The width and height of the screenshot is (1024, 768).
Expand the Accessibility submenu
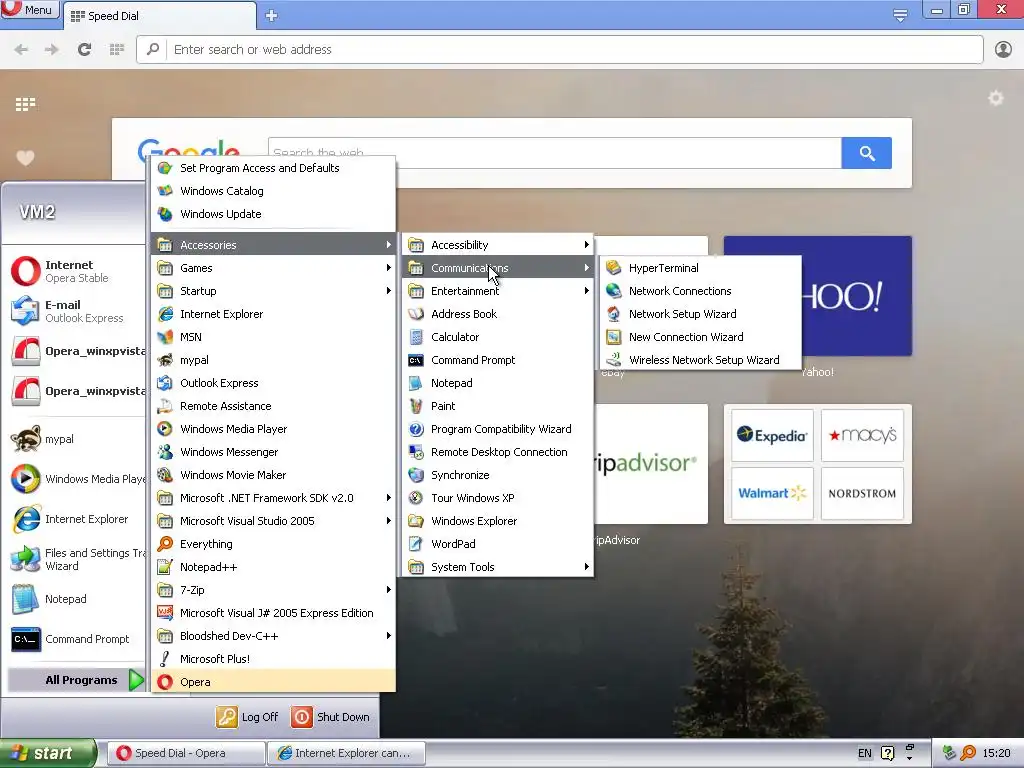(498, 245)
